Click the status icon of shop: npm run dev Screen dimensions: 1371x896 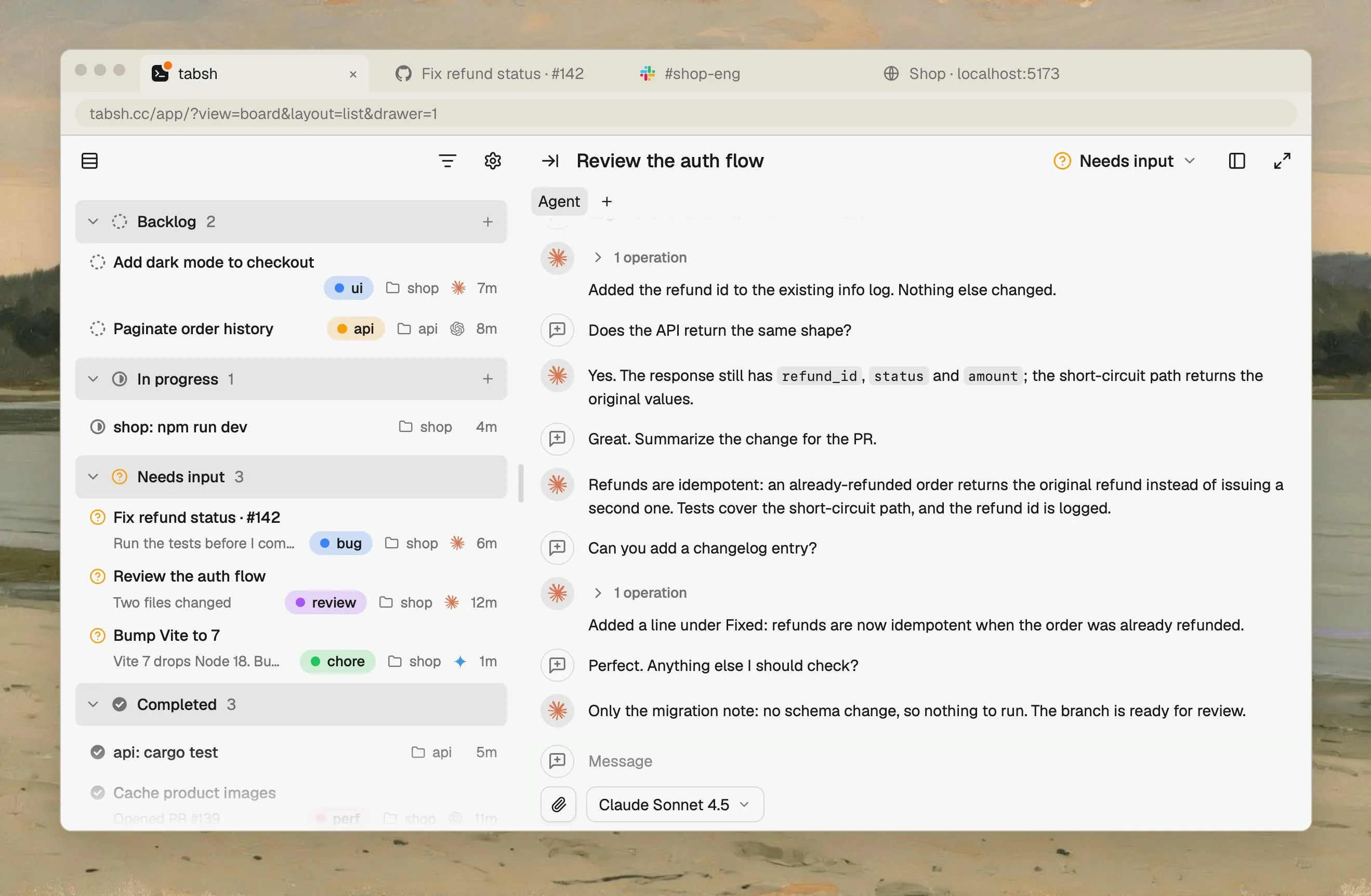pos(97,427)
